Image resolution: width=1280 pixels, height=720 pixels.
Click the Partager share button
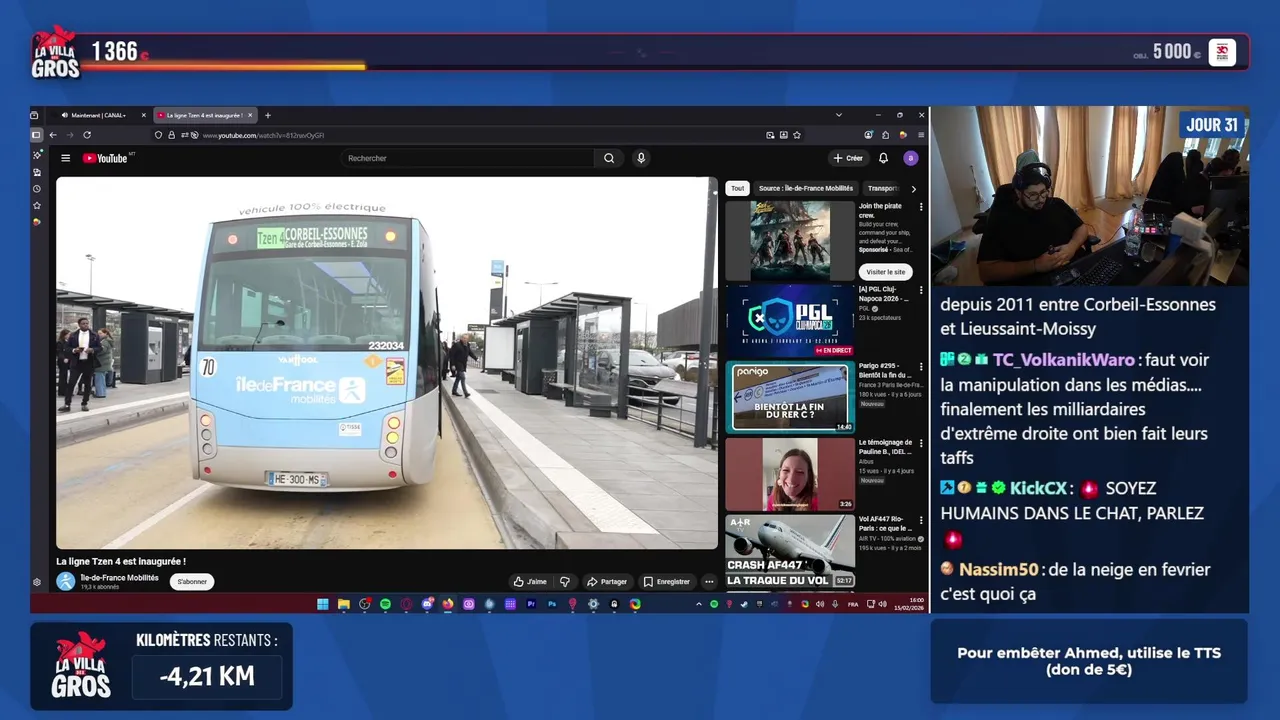607,581
